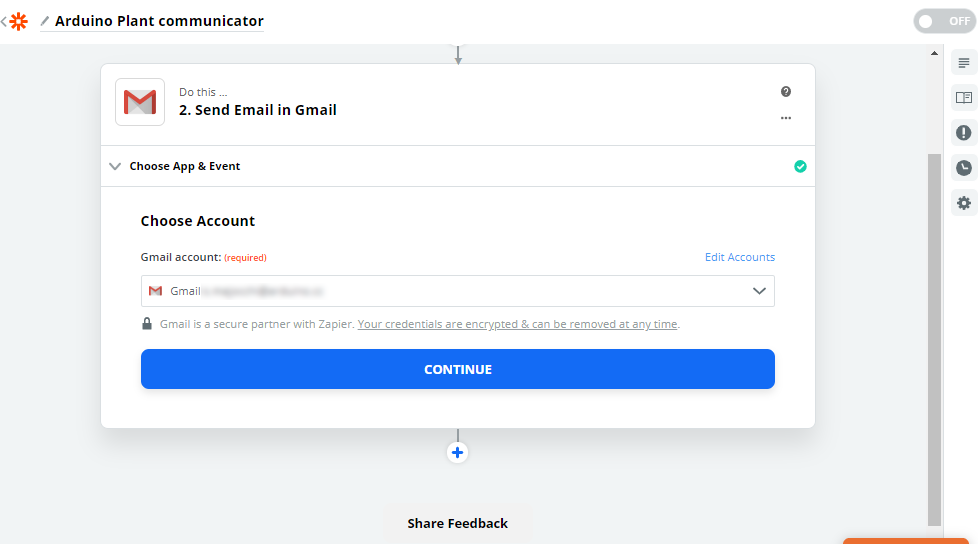Click the Gmail app logo

140,102
